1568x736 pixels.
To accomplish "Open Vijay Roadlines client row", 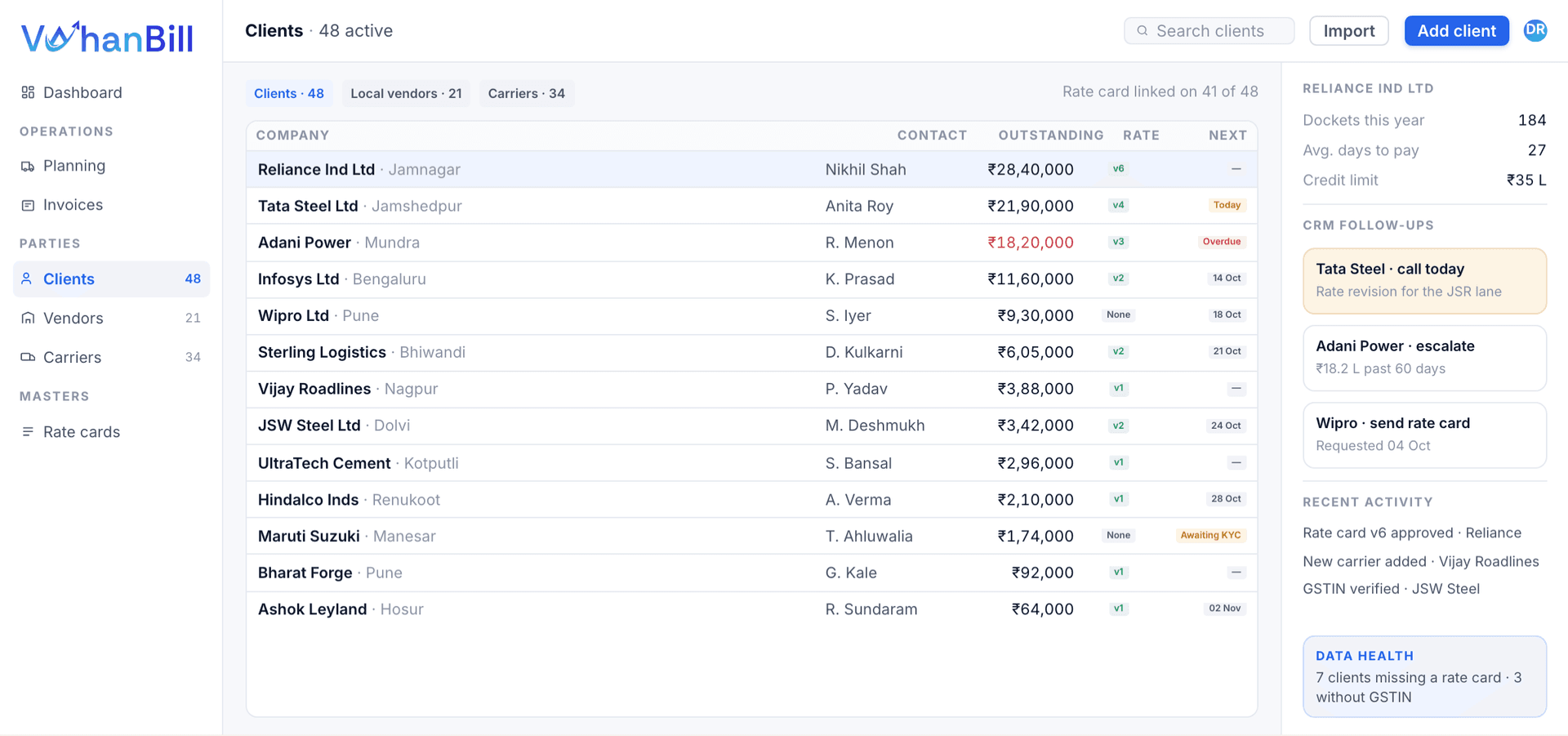I will [x=751, y=389].
